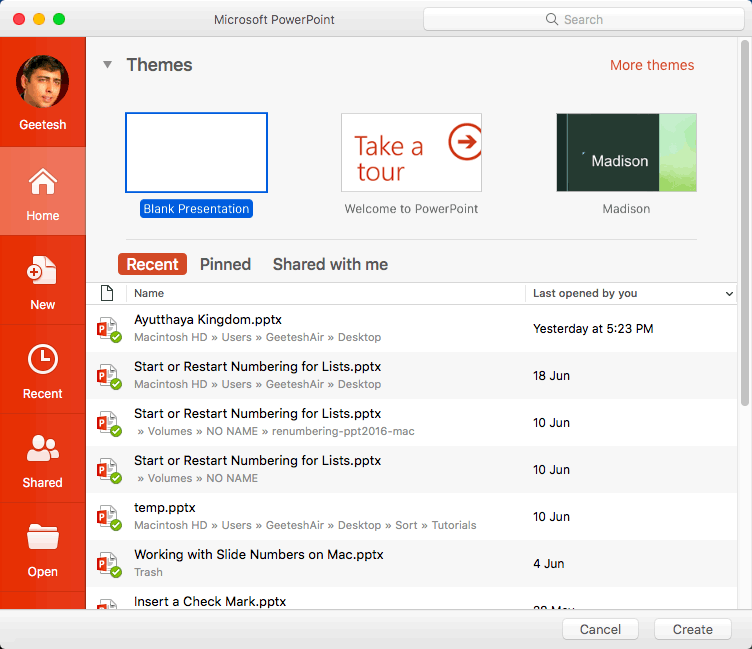The image size is (752, 649).
Task: Click the document type column header icon
Action: pos(107,293)
